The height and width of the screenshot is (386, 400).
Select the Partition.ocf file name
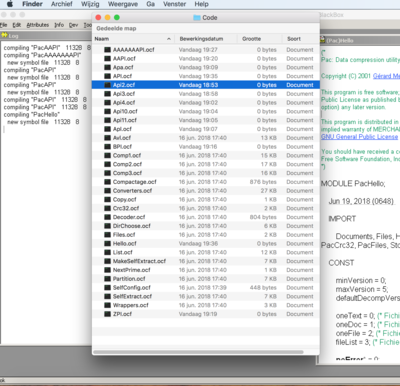point(129,279)
